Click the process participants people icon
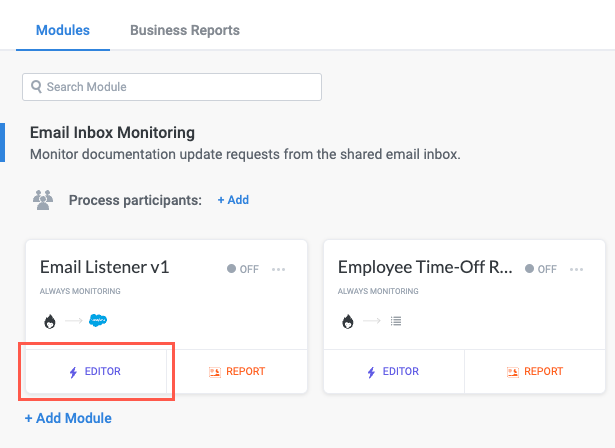The width and height of the screenshot is (615, 448). pos(42,200)
